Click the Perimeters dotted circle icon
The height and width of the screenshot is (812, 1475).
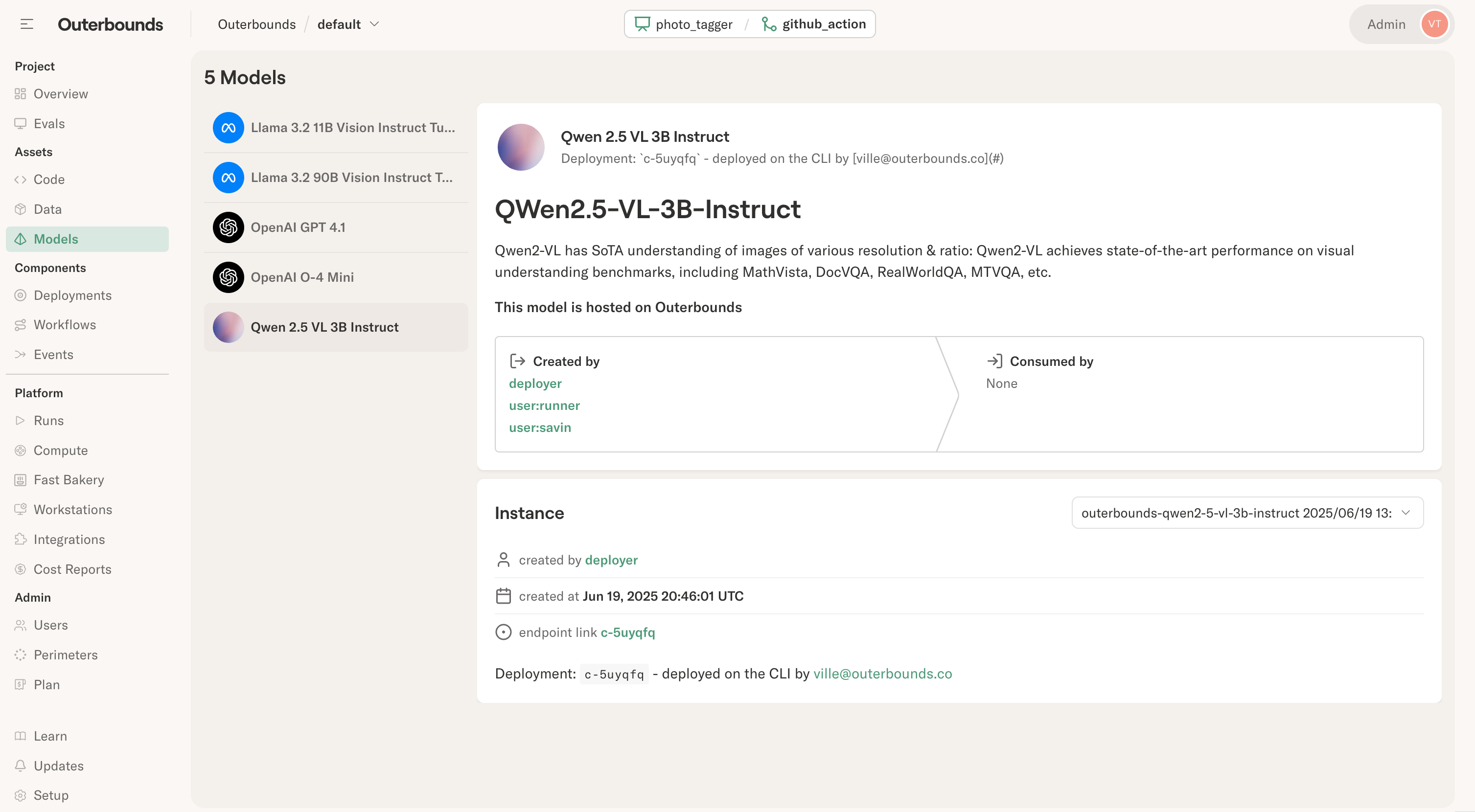coord(21,654)
